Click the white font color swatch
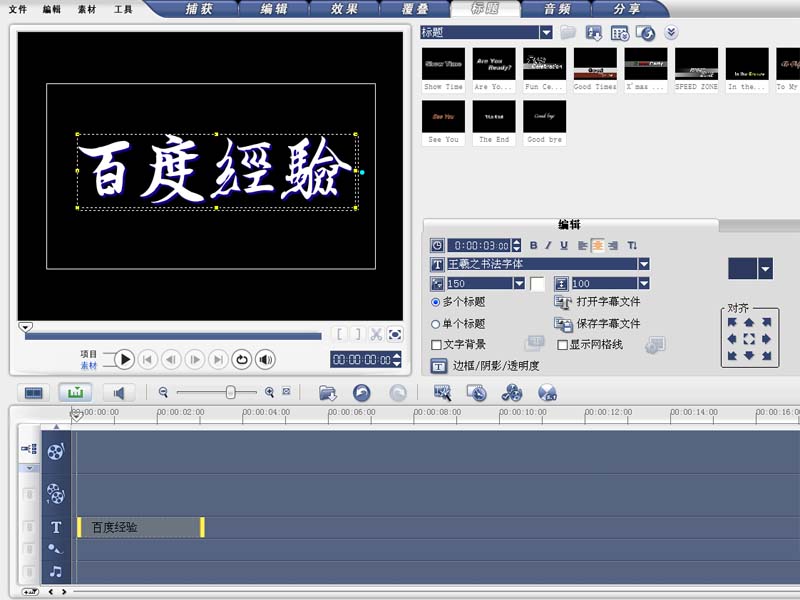The height and width of the screenshot is (600, 800). click(537, 284)
